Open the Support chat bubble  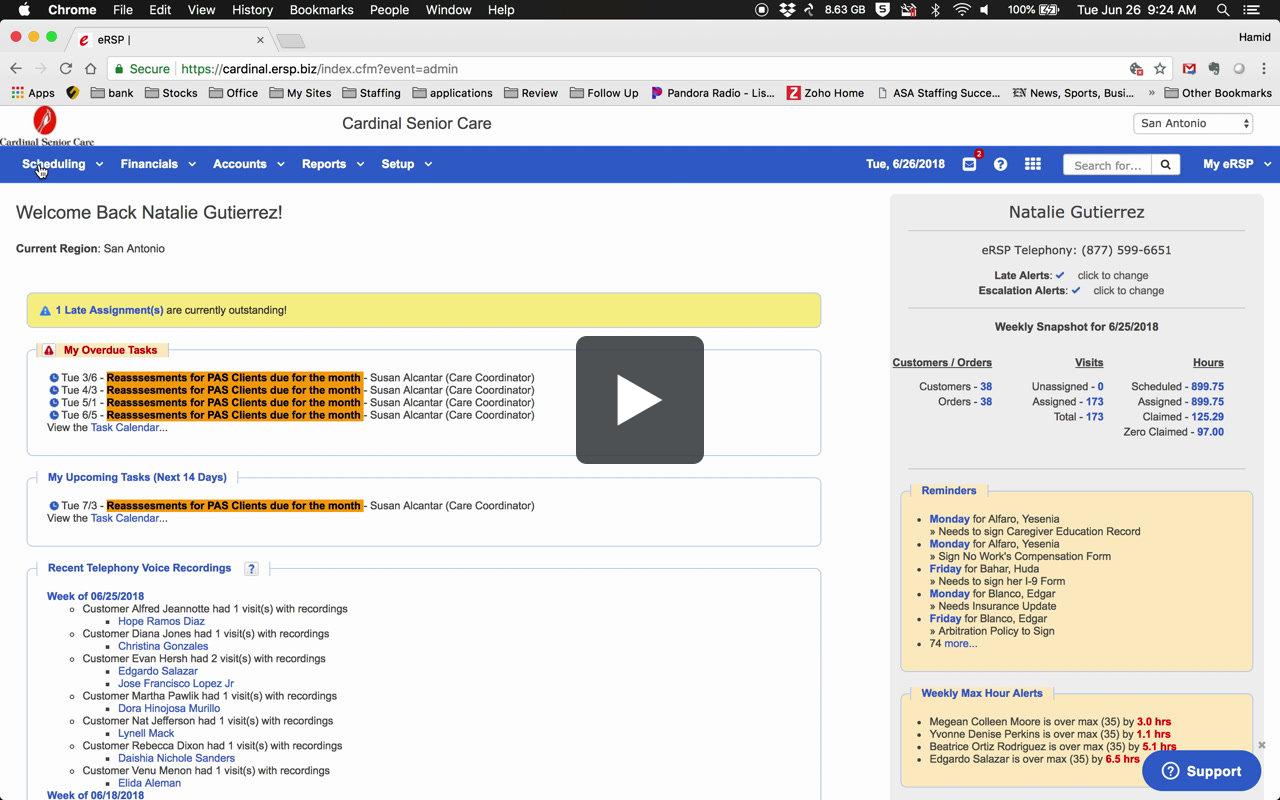tap(1200, 771)
